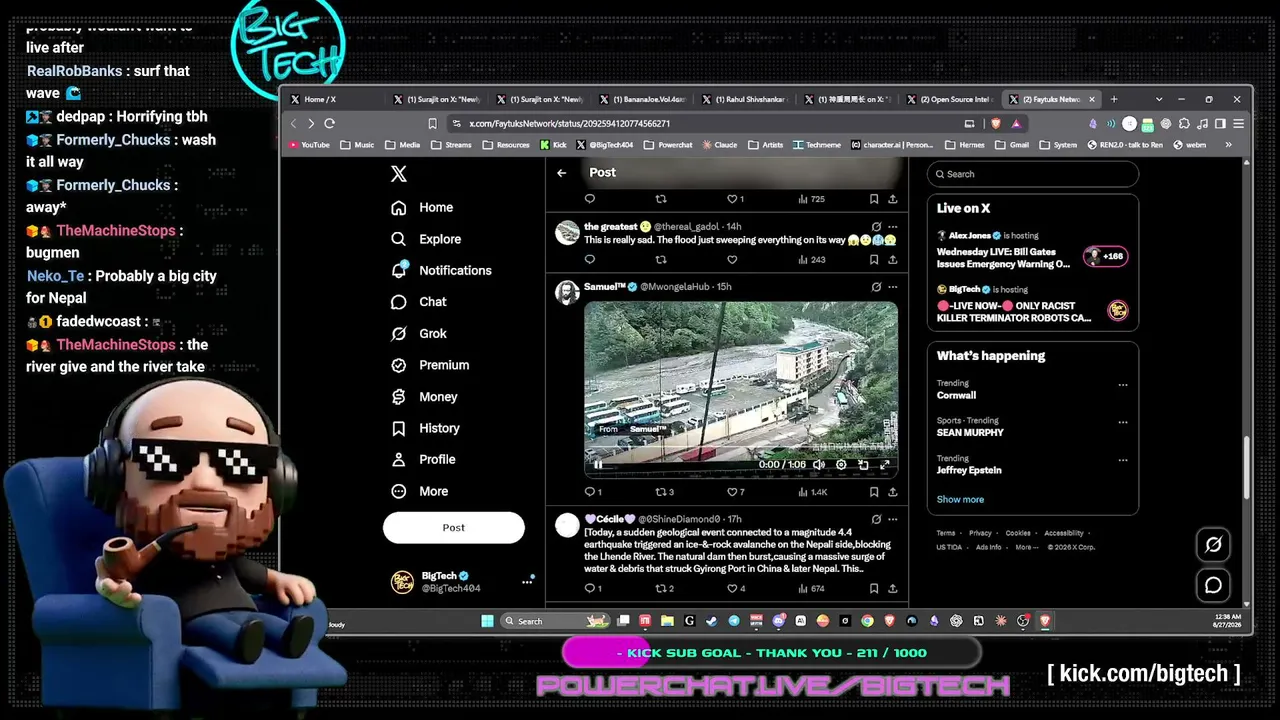The height and width of the screenshot is (720, 1280).
Task: Switch to the Open Source Intel tab
Action: (951, 99)
